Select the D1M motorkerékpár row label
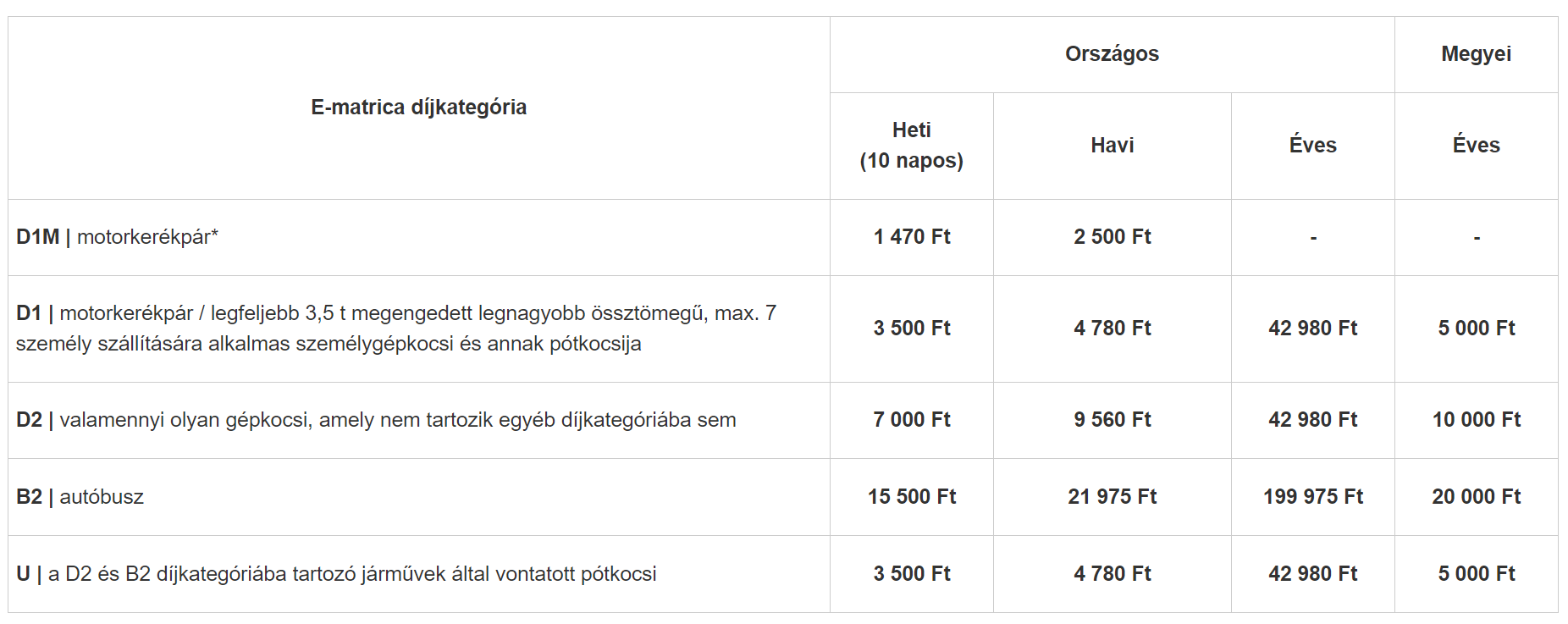1568x624 pixels. (x=117, y=237)
